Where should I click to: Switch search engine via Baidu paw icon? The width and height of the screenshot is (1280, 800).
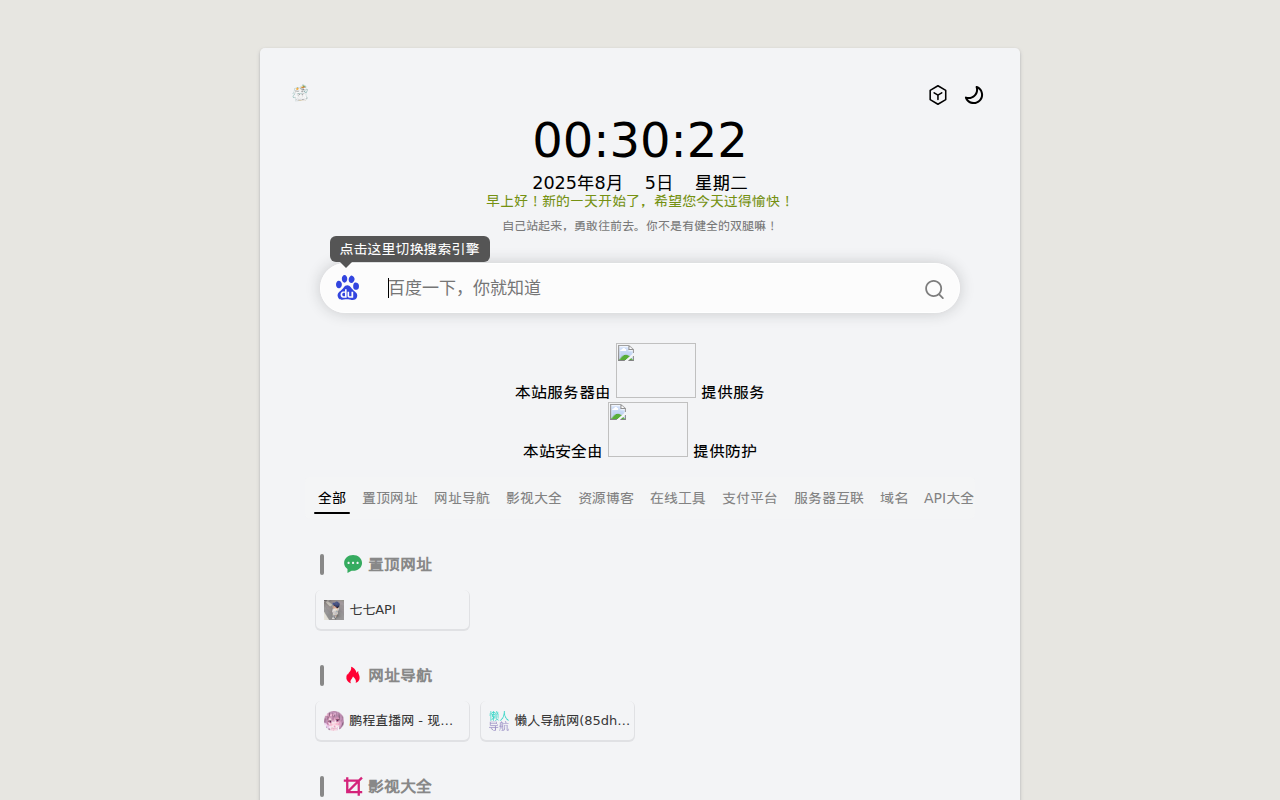pyautogui.click(x=347, y=288)
